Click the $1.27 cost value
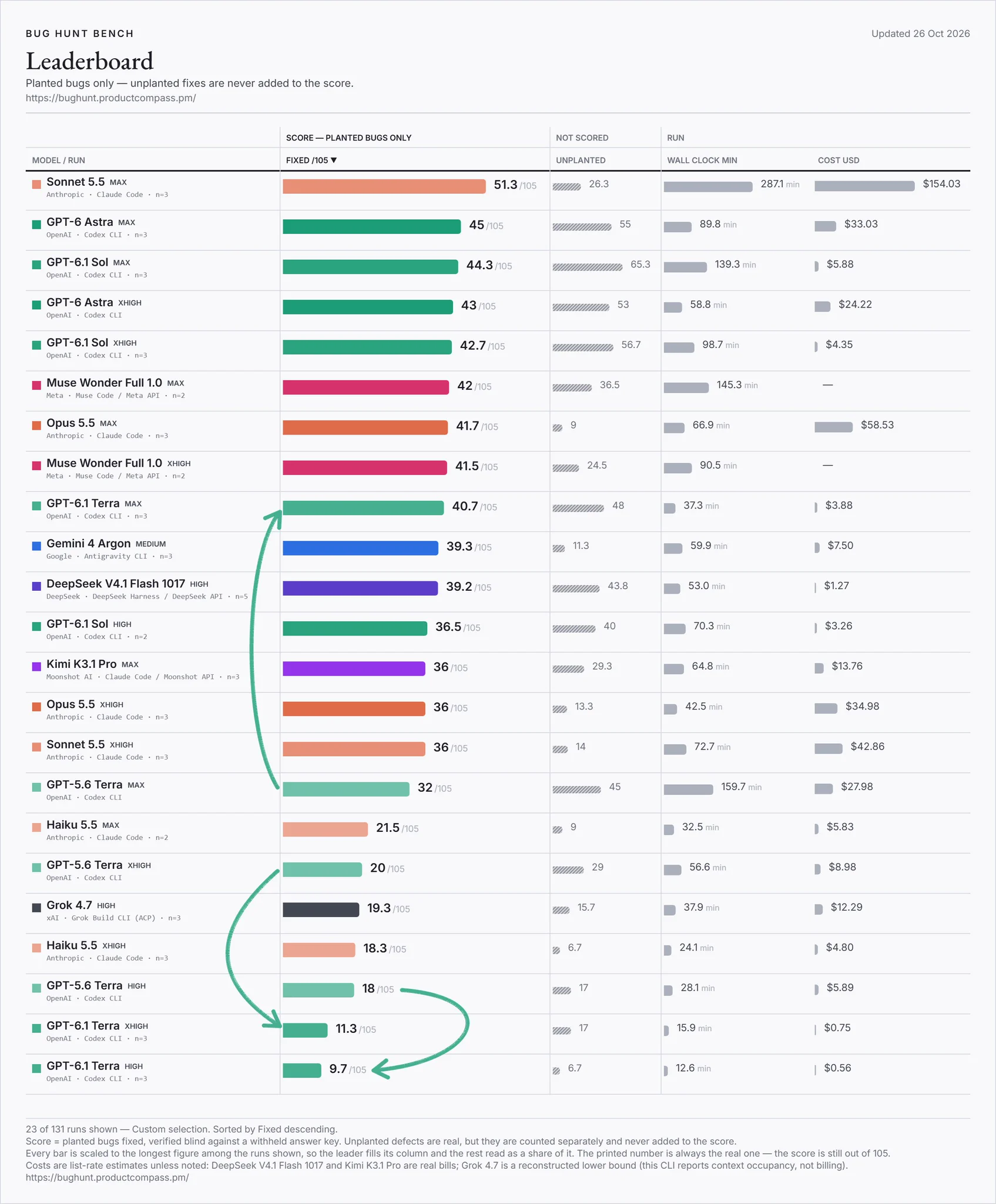Viewport: 996px width, 1204px height. (x=836, y=586)
